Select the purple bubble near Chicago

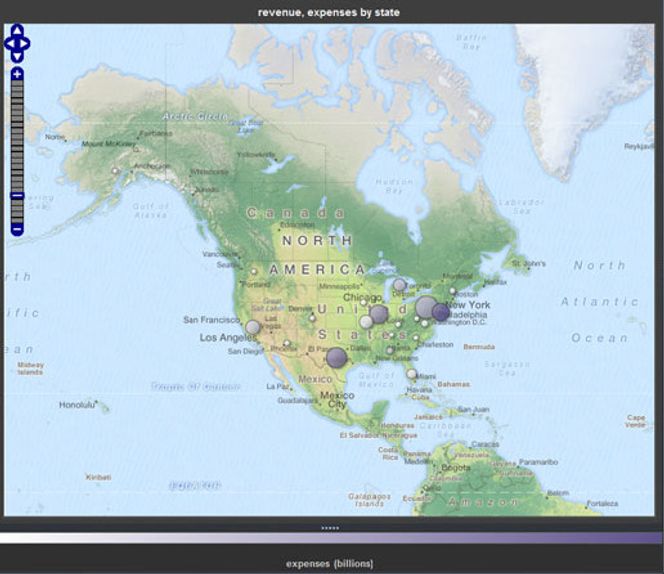tap(379, 314)
